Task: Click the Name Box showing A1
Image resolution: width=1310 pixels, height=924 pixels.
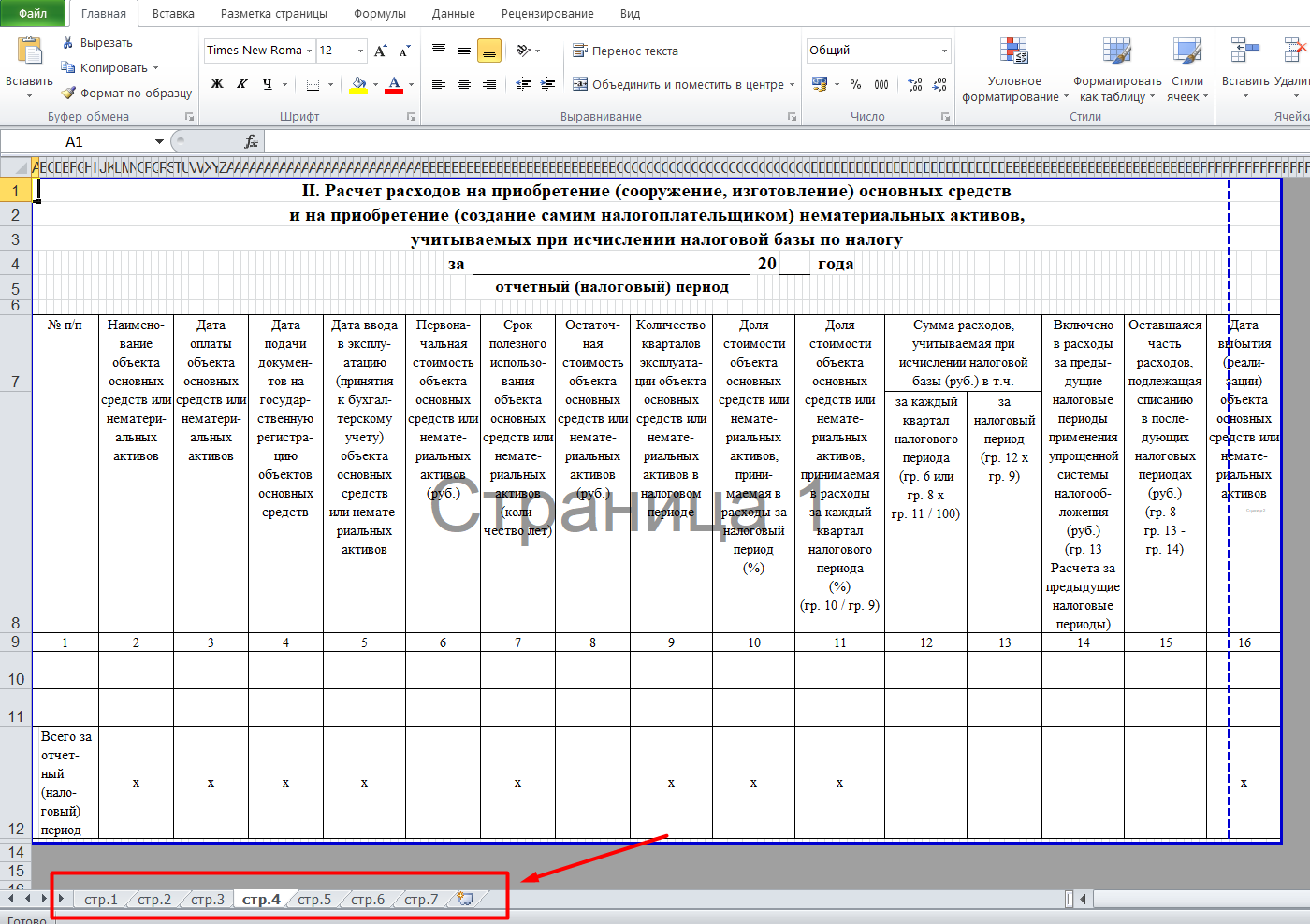Action: 75,141
